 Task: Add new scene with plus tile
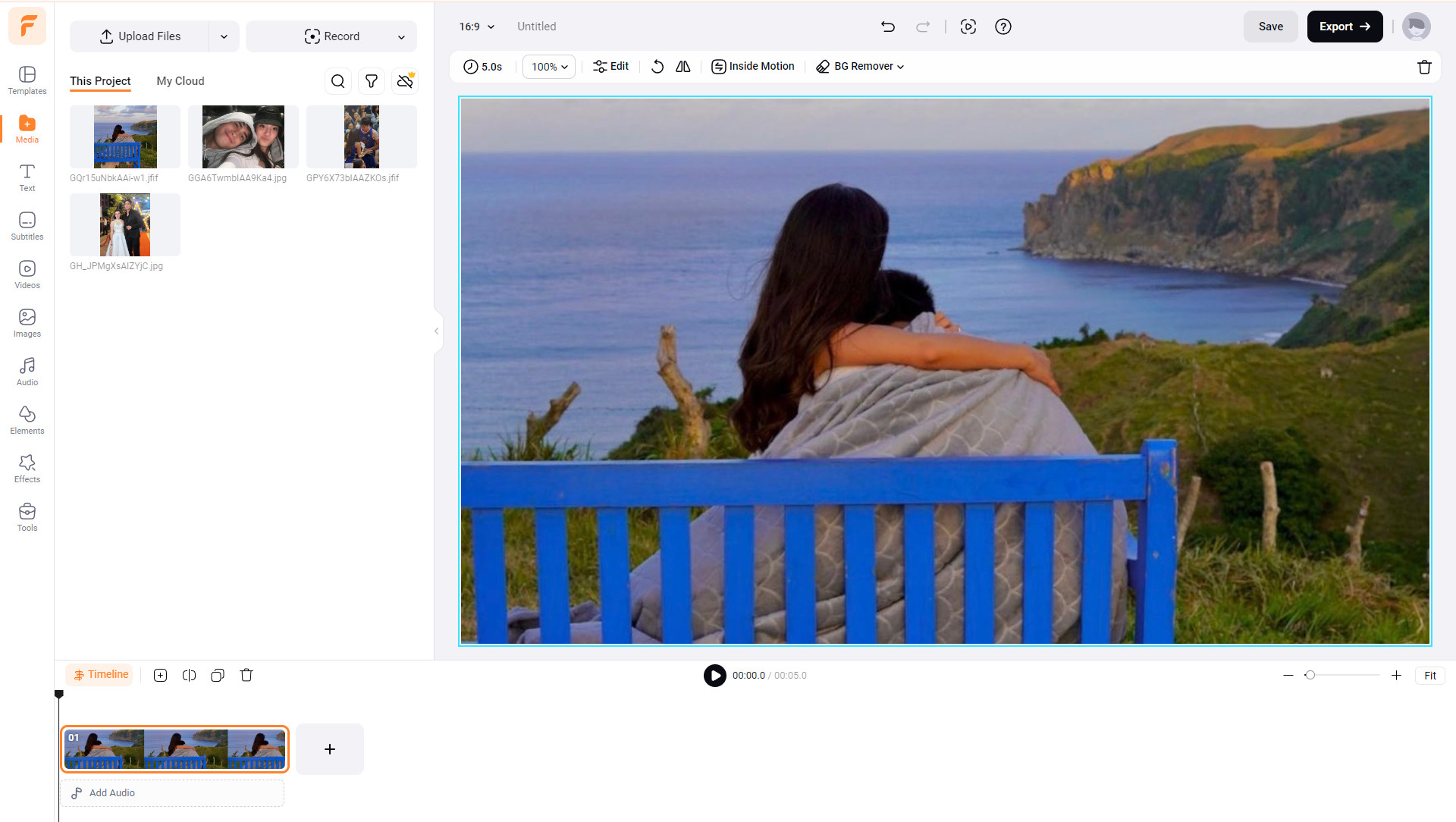(x=330, y=749)
